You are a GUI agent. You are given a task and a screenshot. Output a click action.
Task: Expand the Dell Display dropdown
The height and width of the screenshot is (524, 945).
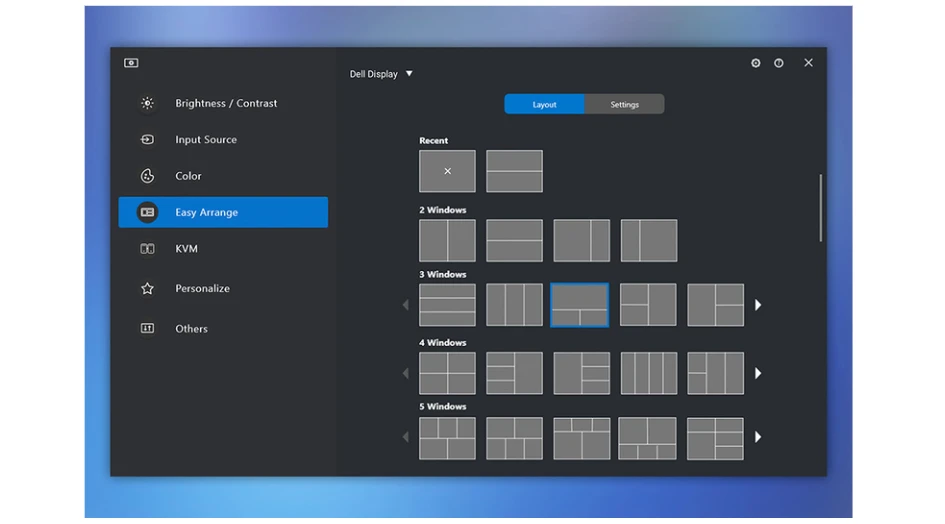pos(381,74)
